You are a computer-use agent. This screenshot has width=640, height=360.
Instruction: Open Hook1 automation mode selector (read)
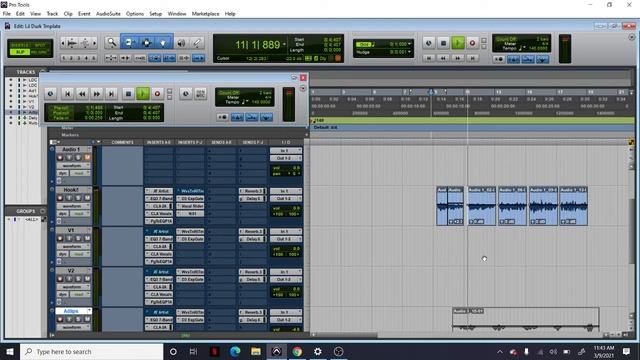tap(81, 213)
